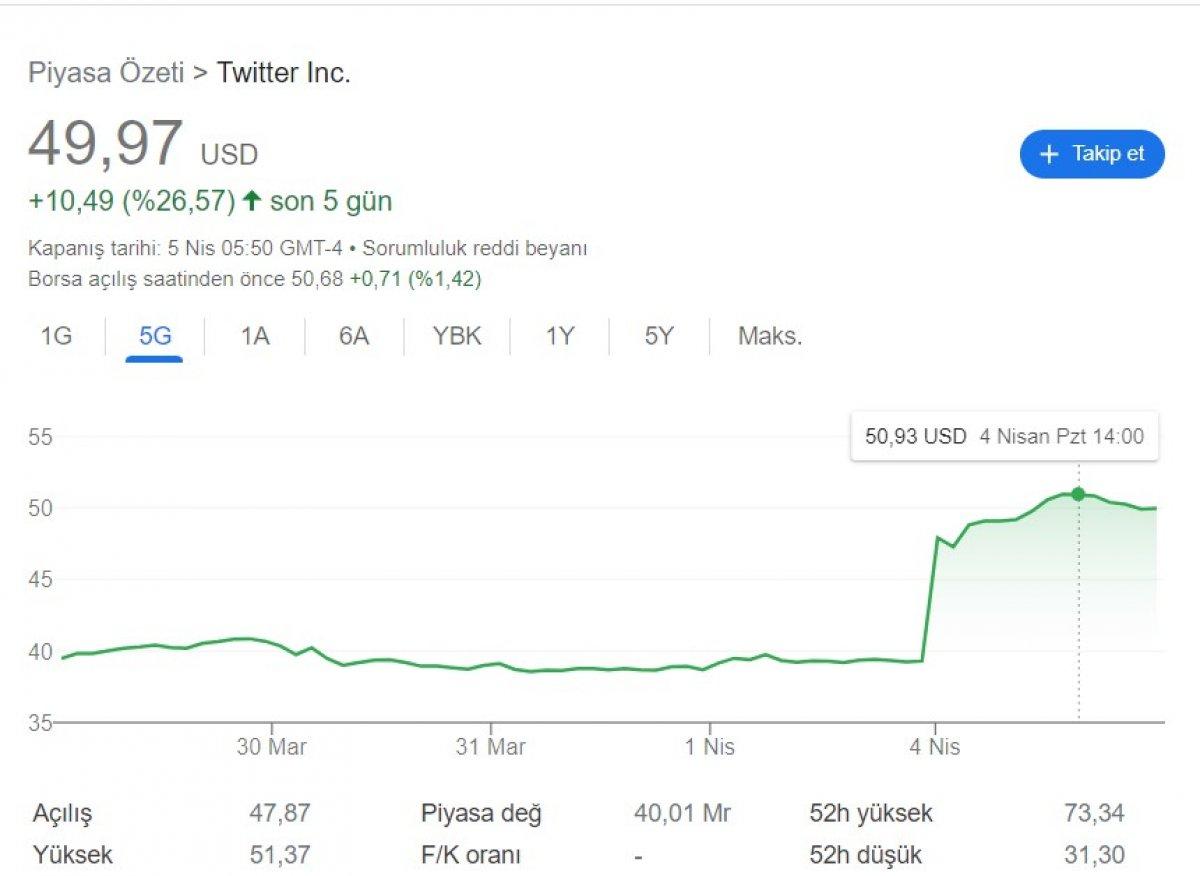Select the 1G time range tab

click(56, 336)
